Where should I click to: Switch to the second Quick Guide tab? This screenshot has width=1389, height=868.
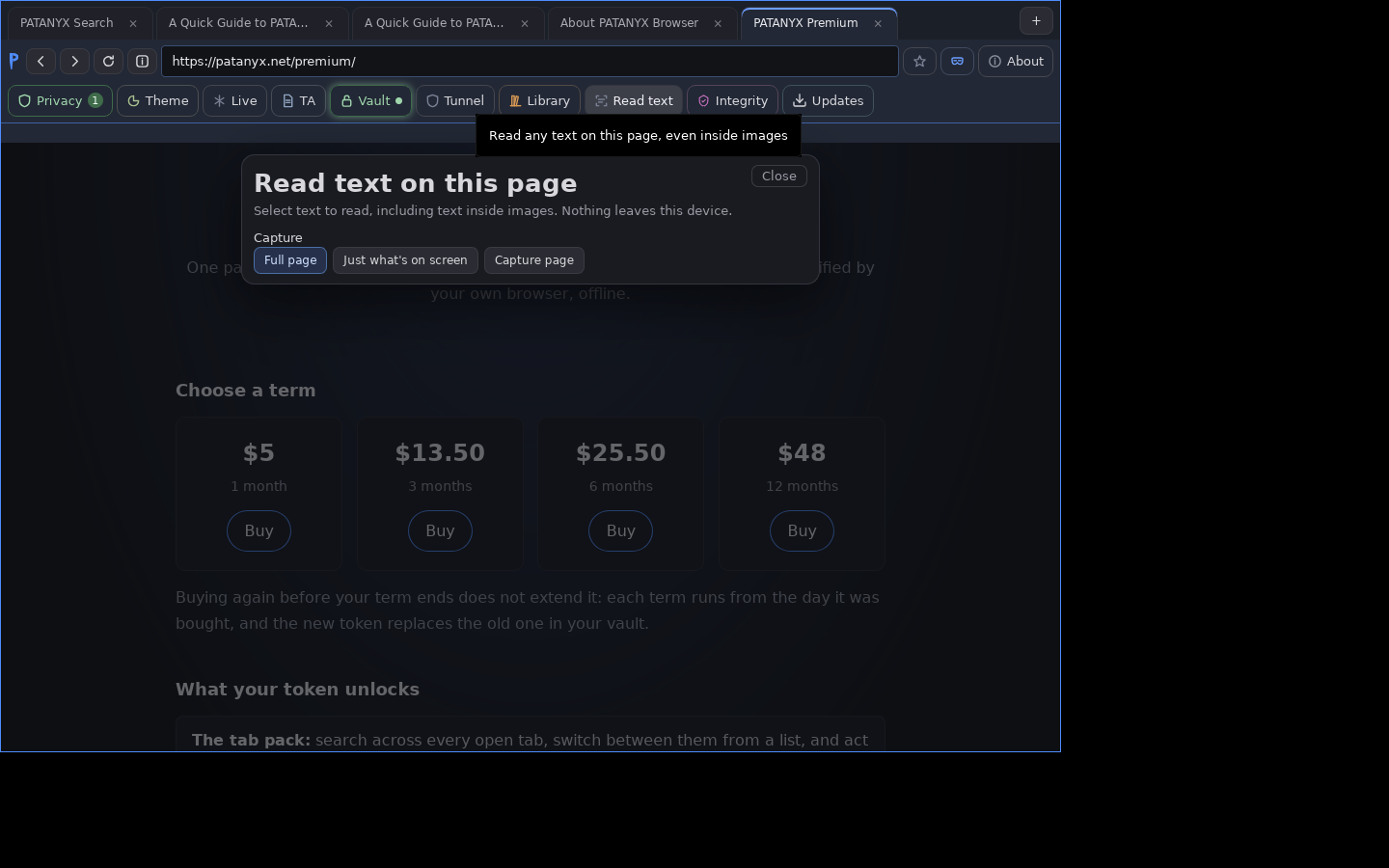(x=434, y=23)
